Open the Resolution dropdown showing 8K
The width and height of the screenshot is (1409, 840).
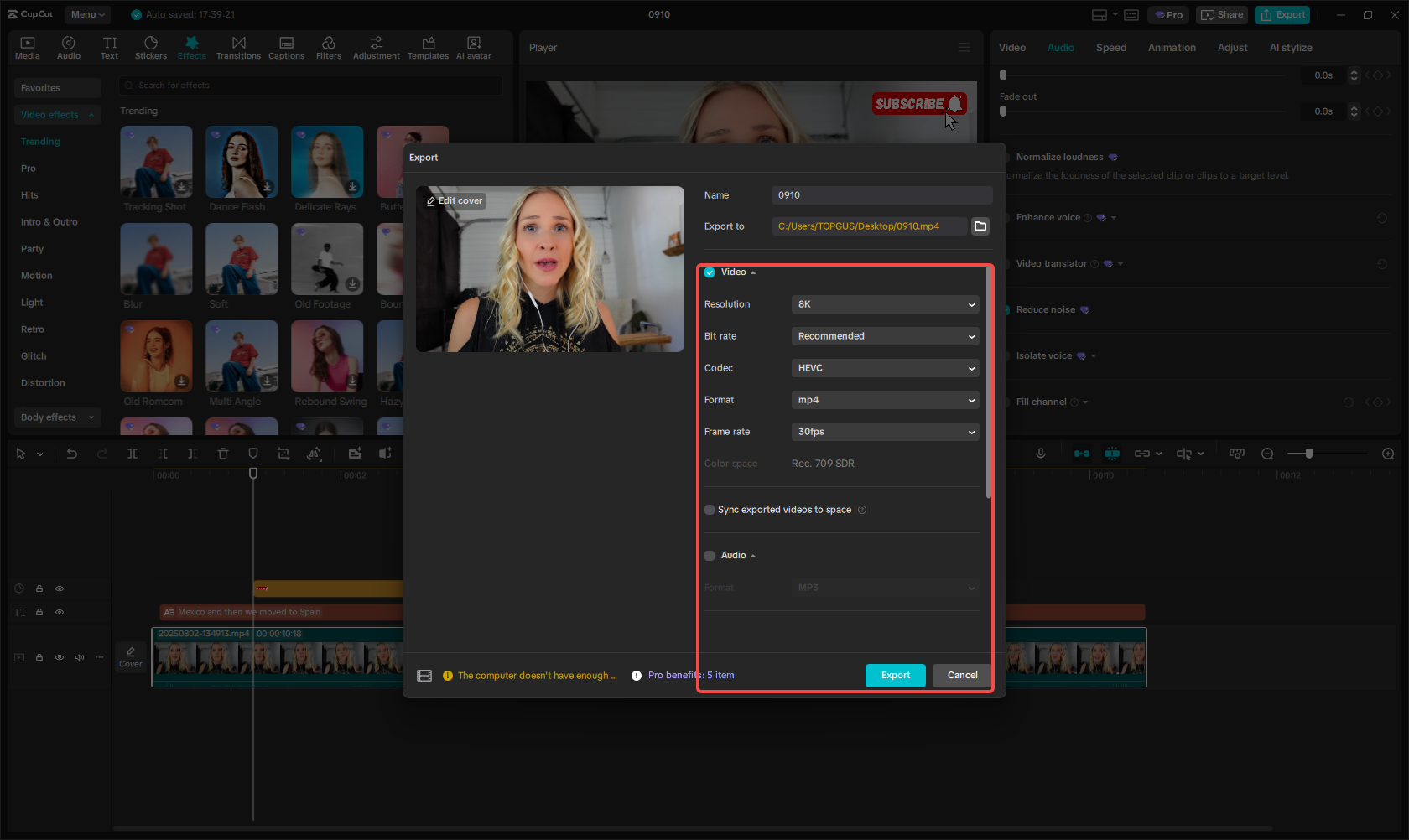[x=885, y=304]
